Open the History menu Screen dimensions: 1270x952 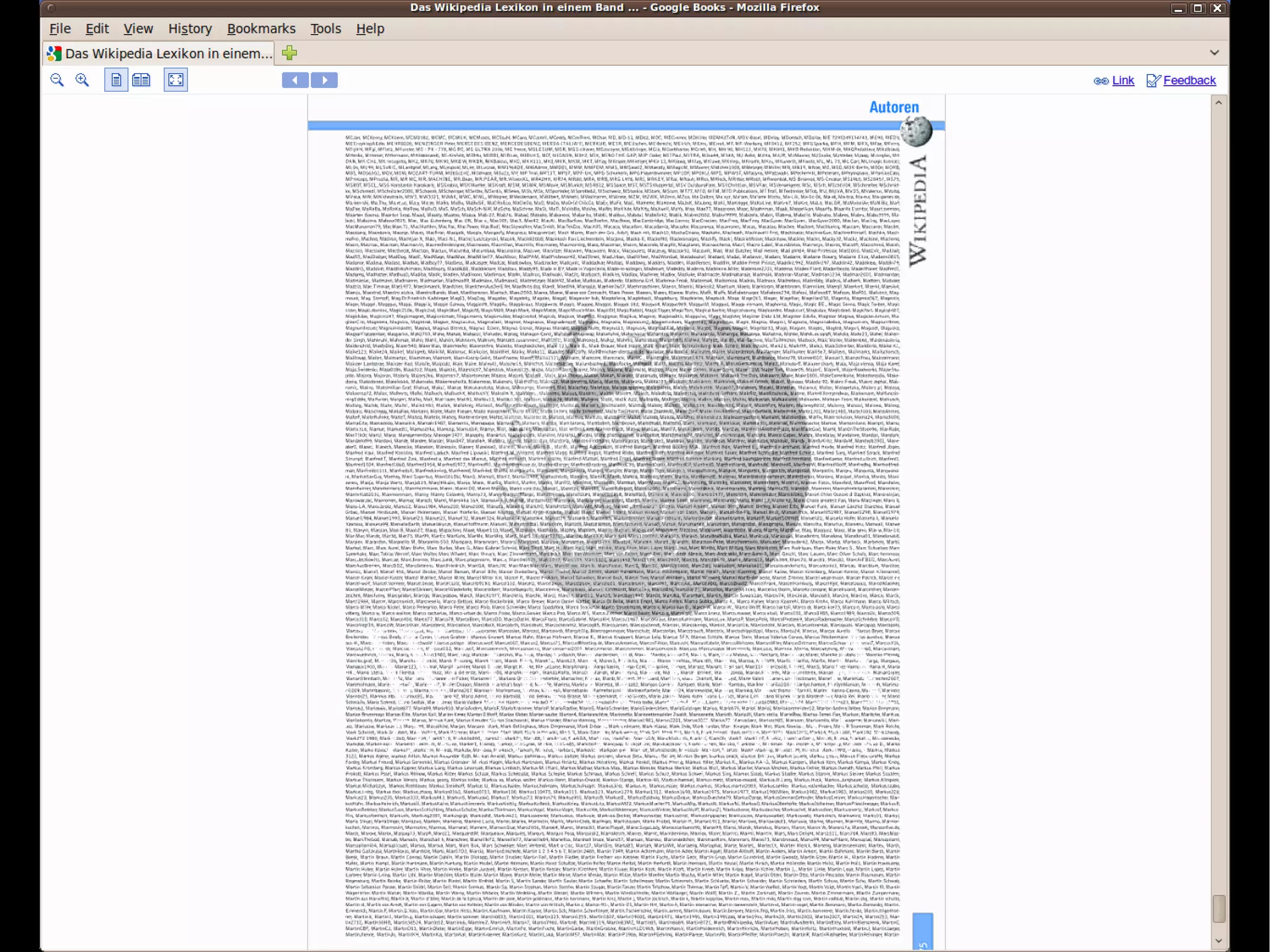click(x=190, y=29)
